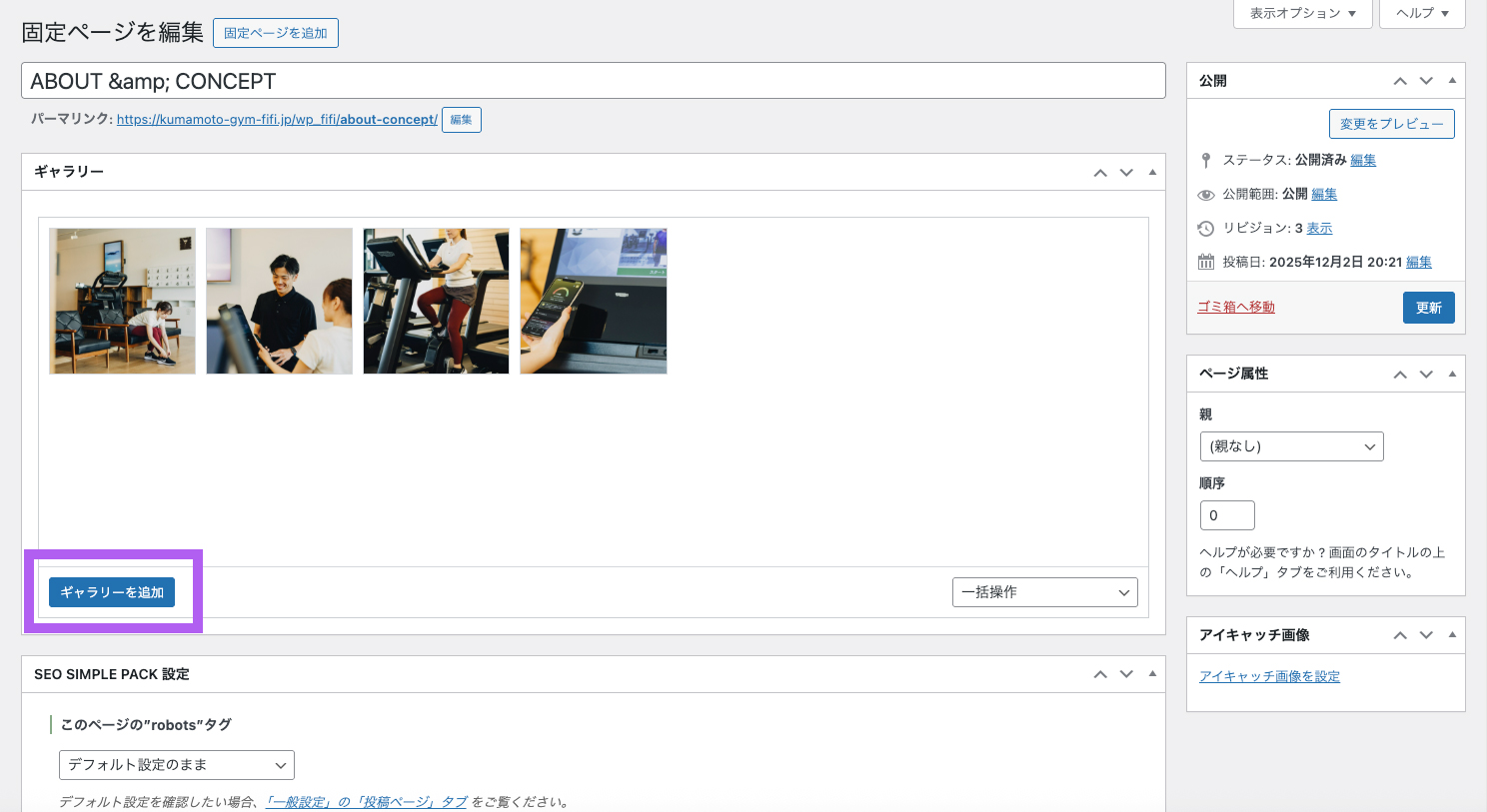1487x812 pixels.
Task: Click the ギャラリーを追加 button
Action: [x=112, y=592]
